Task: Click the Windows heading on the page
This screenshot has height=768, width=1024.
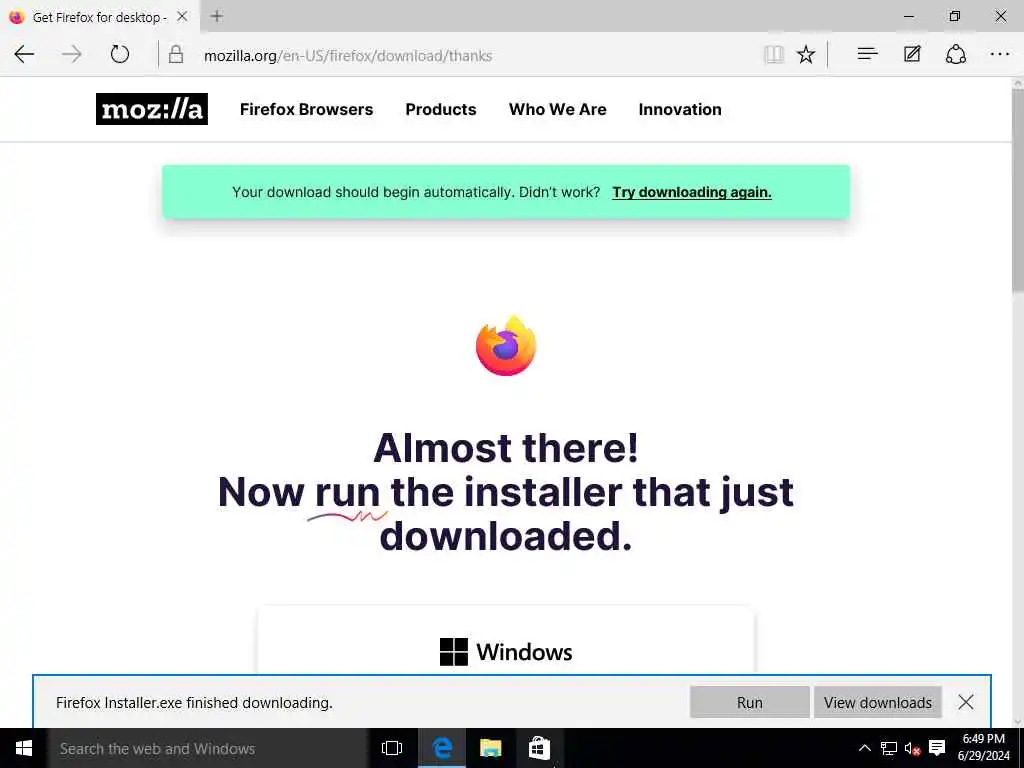Action: (524, 652)
